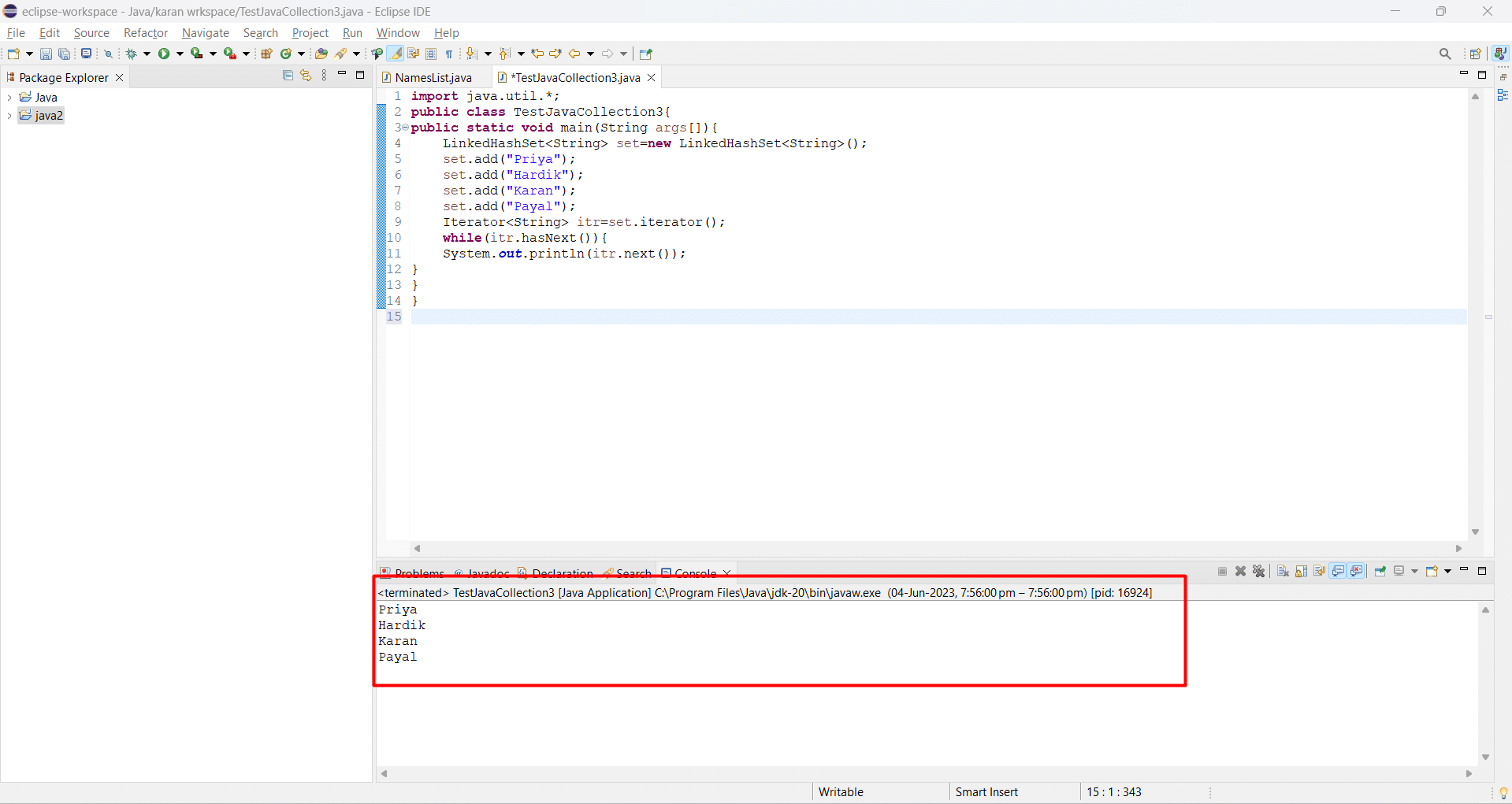Remove launch with the X console icon

click(1241, 571)
